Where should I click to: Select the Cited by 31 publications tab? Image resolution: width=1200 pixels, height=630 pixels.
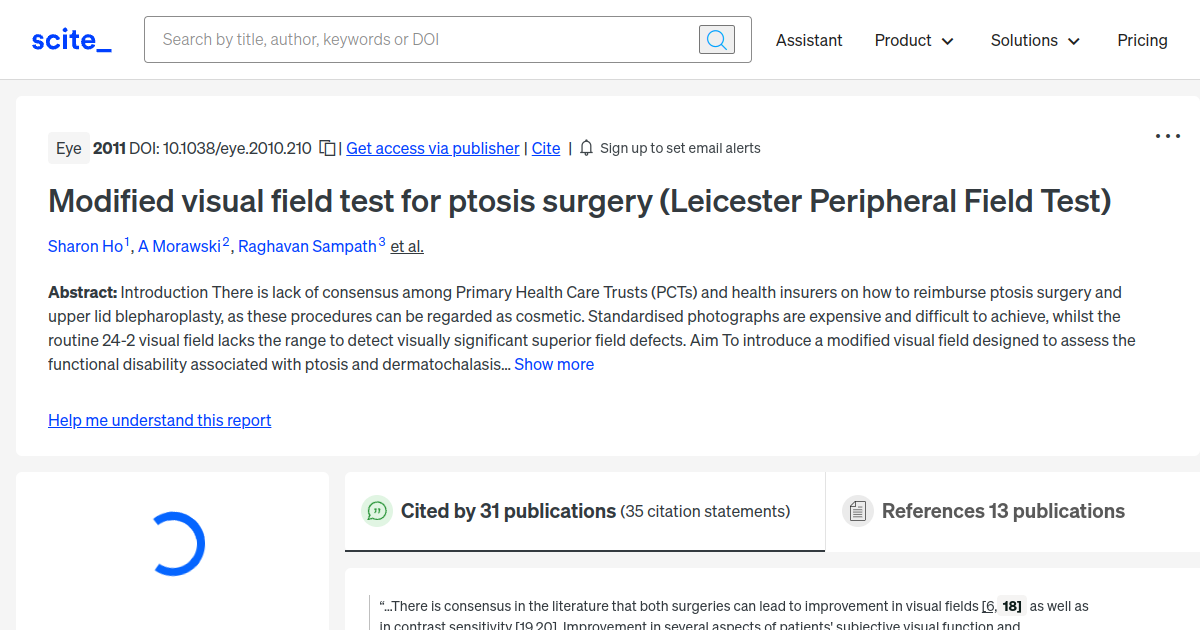click(x=508, y=510)
